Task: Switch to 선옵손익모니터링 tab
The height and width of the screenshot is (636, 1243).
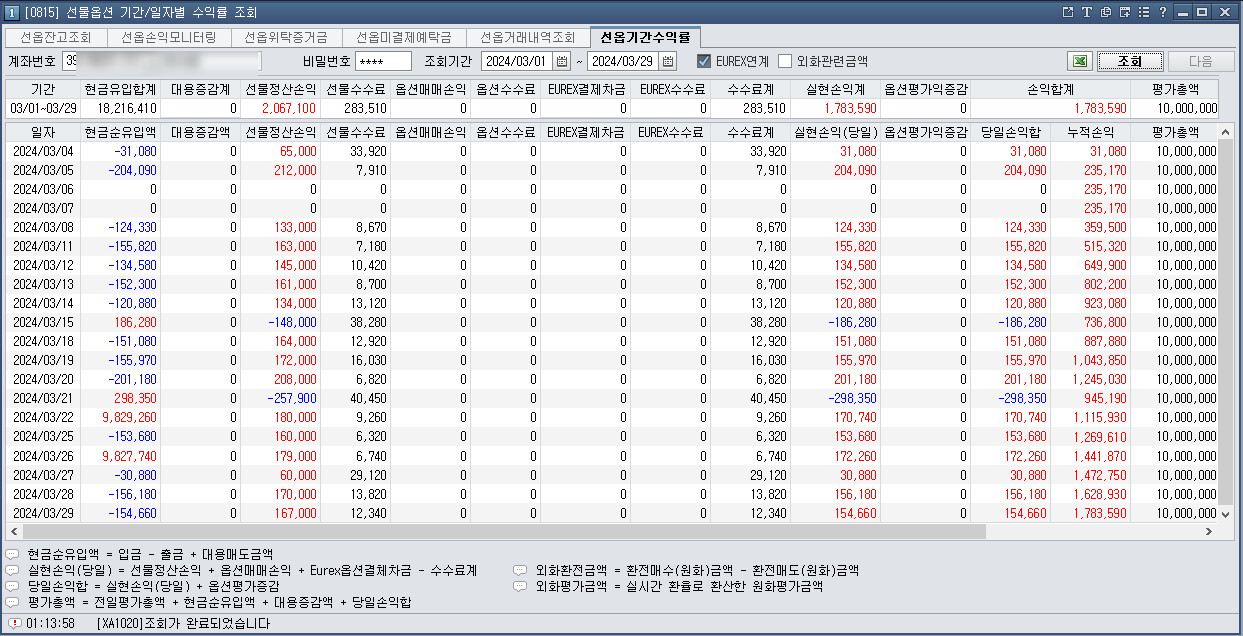Action: click(167, 38)
